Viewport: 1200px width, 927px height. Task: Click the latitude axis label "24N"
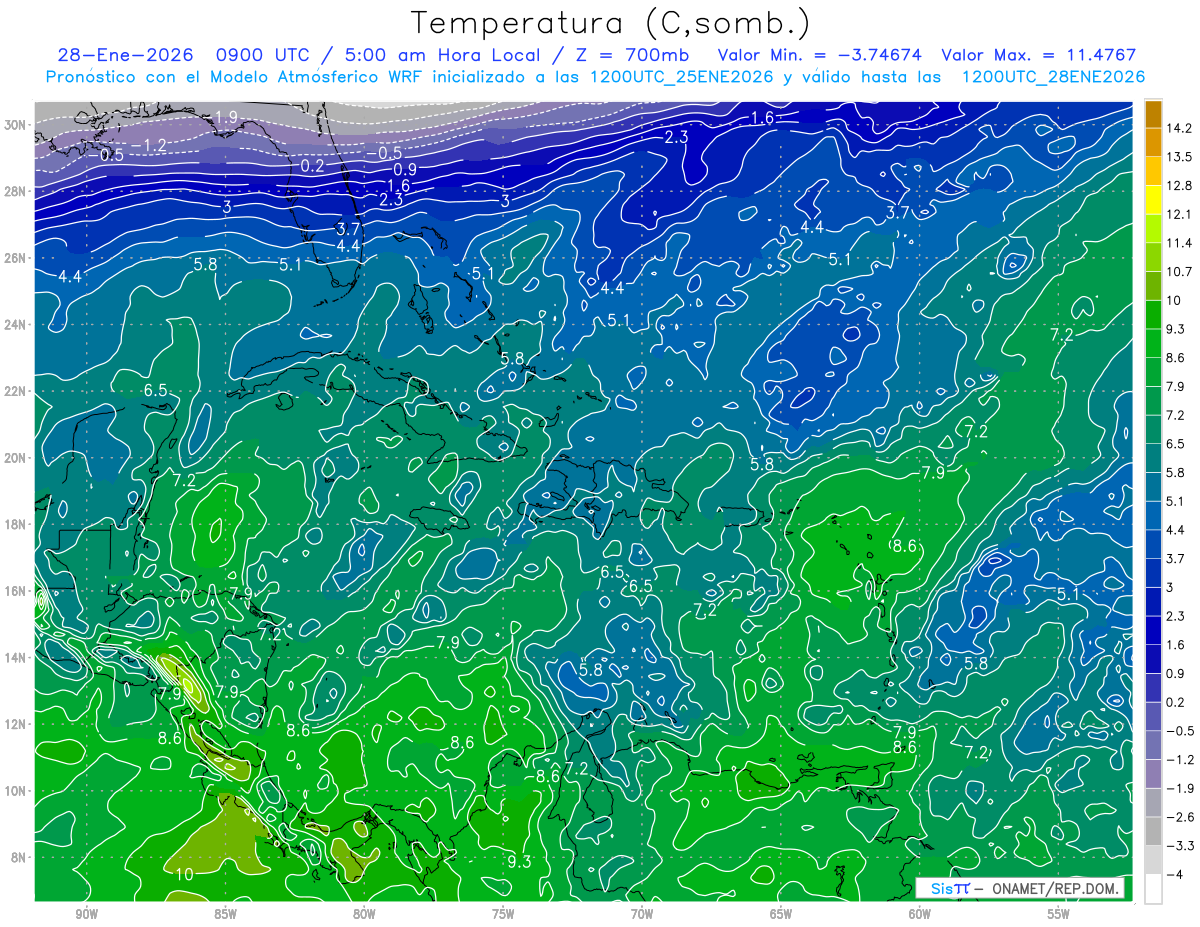coord(16,325)
